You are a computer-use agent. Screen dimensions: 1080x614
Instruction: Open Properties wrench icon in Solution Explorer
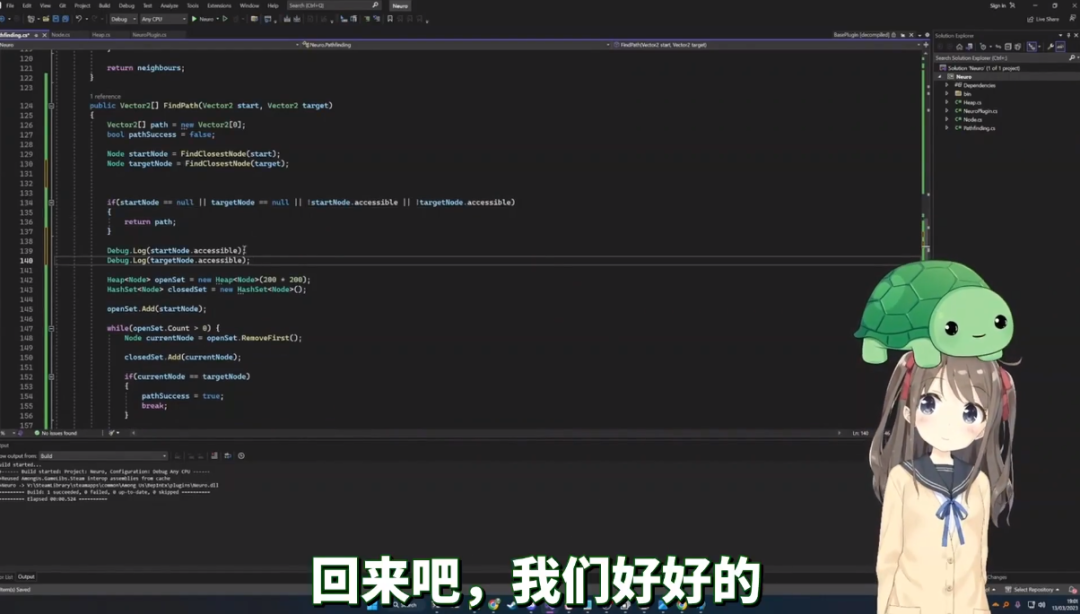coord(1050,47)
